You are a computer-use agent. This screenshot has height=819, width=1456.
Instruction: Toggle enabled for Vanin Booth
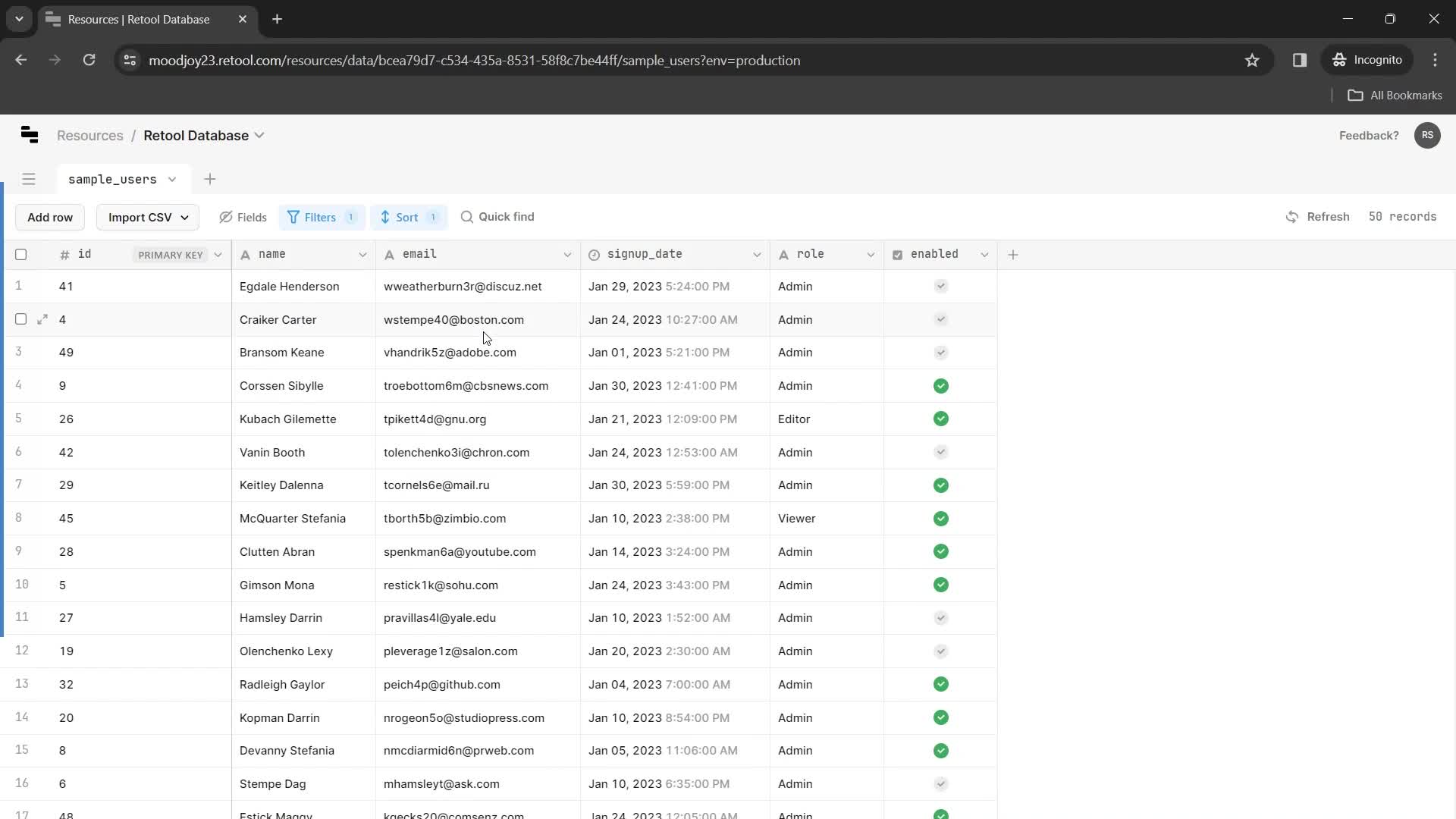pyautogui.click(x=941, y=452)
